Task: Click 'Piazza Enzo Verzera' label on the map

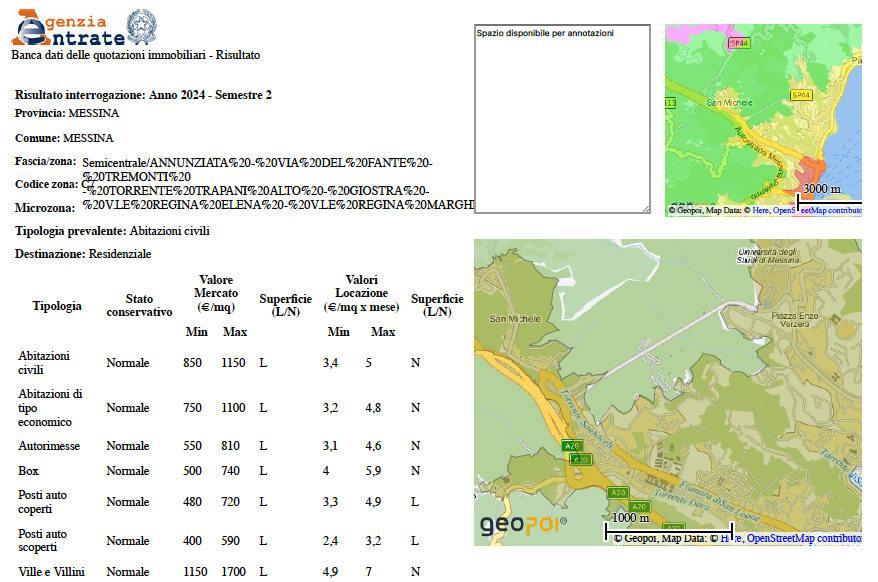Action: coord(795,320)
